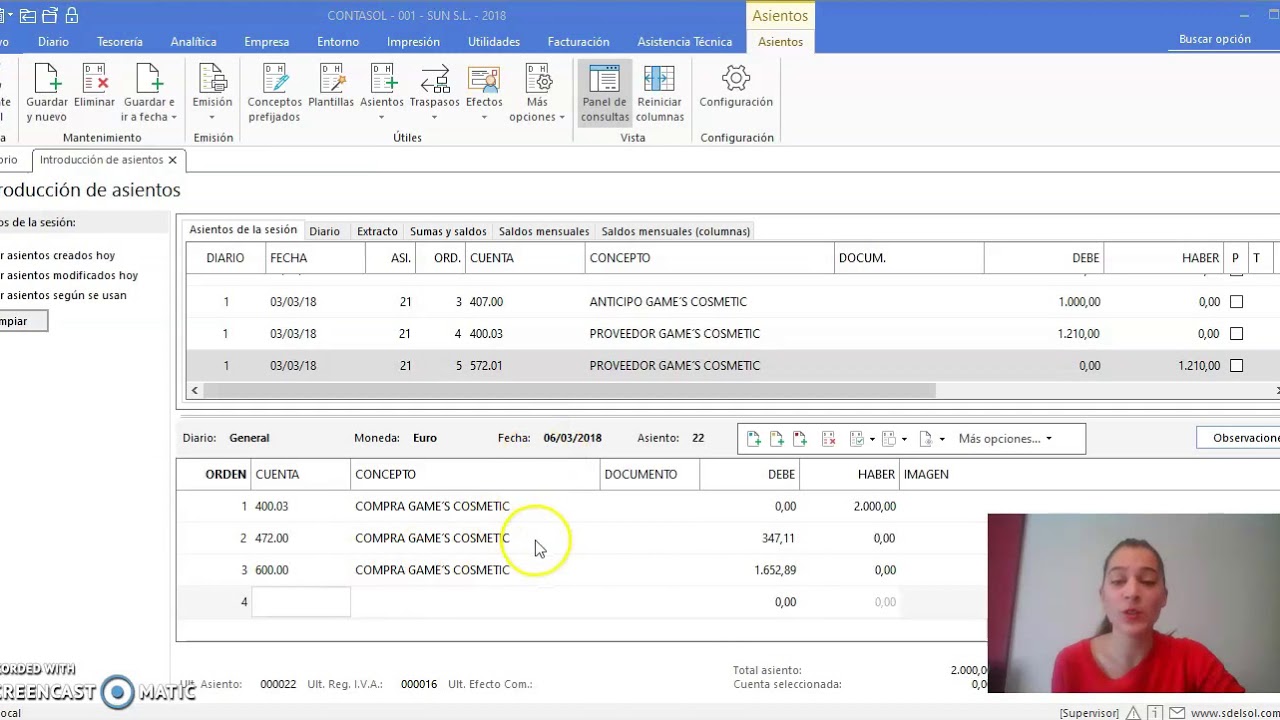Open the Saldos mensuales (columnas) tab
This screenshot has width=1280, height=720.
coord(675,231)
